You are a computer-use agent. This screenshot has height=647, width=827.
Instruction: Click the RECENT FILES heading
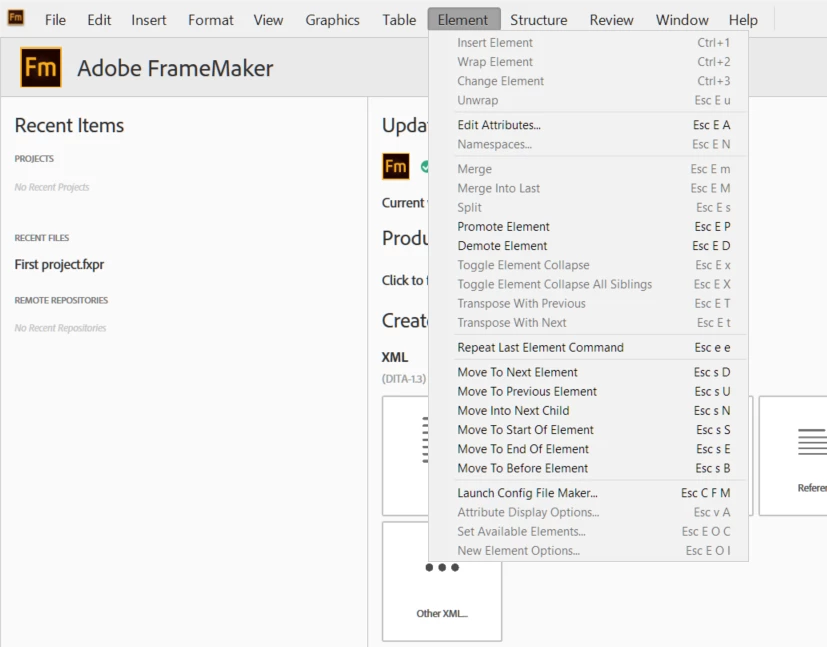[x=42, y=238]
